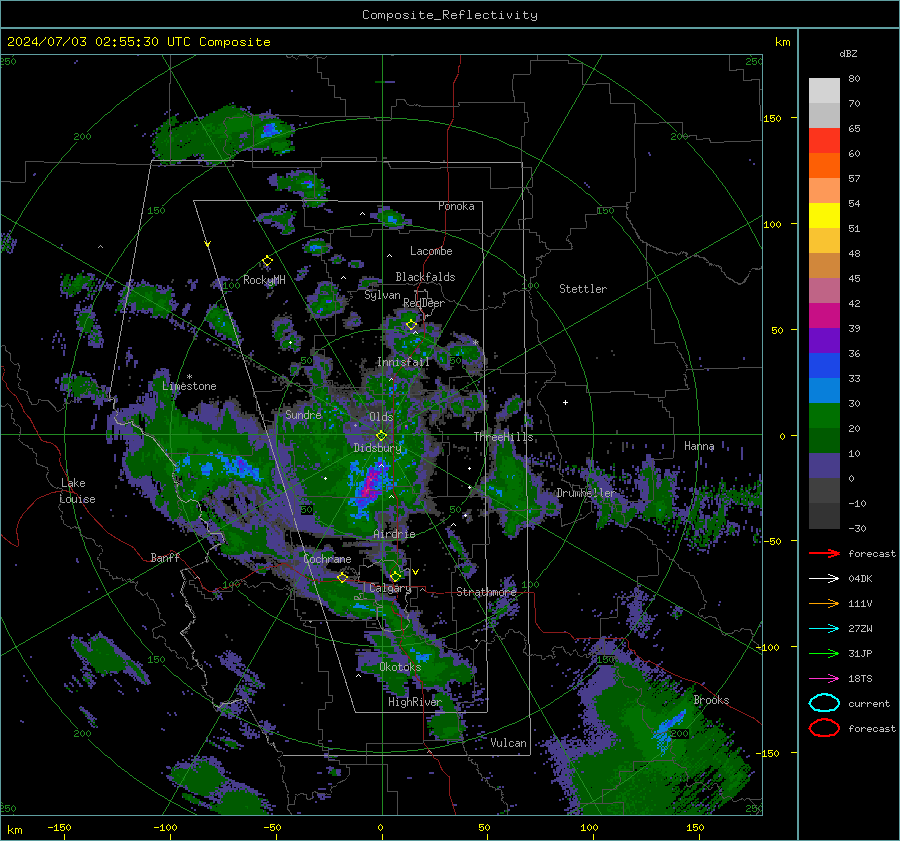Screen dimensions: 900x841
Task: Click the Strathmore label
Action: [487, 592]
